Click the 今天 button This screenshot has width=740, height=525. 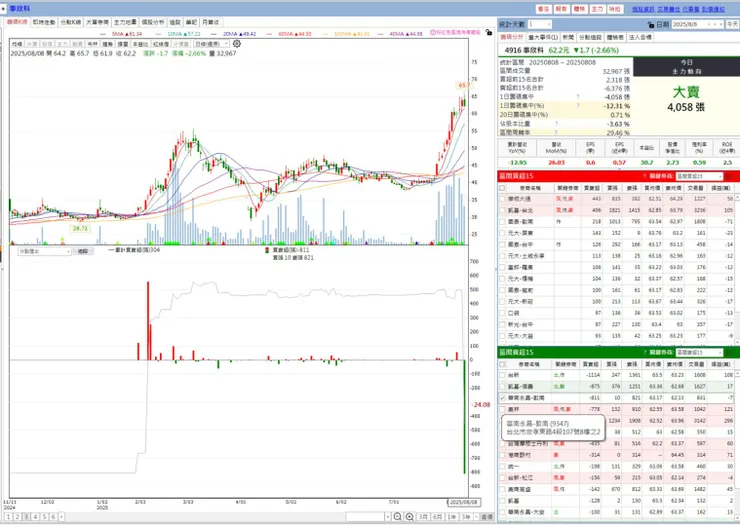pyautogui.click(x=732, y=25)
